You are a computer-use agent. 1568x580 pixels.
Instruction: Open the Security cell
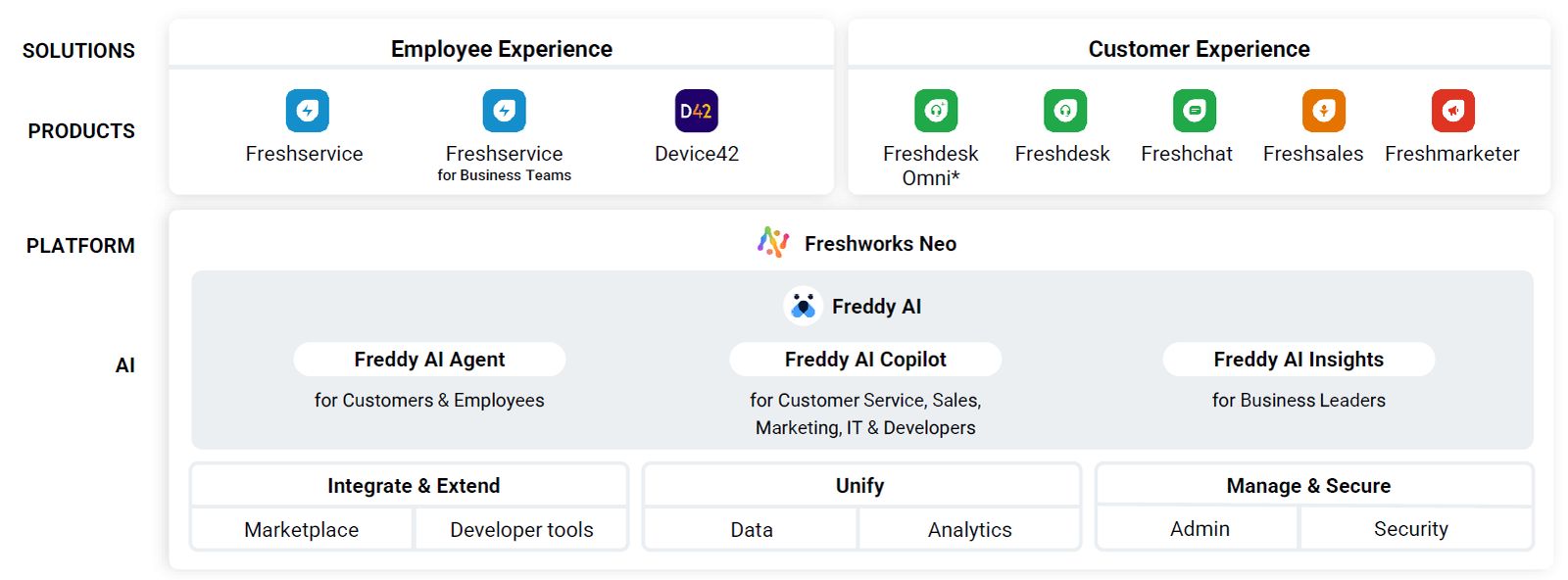1411,528
